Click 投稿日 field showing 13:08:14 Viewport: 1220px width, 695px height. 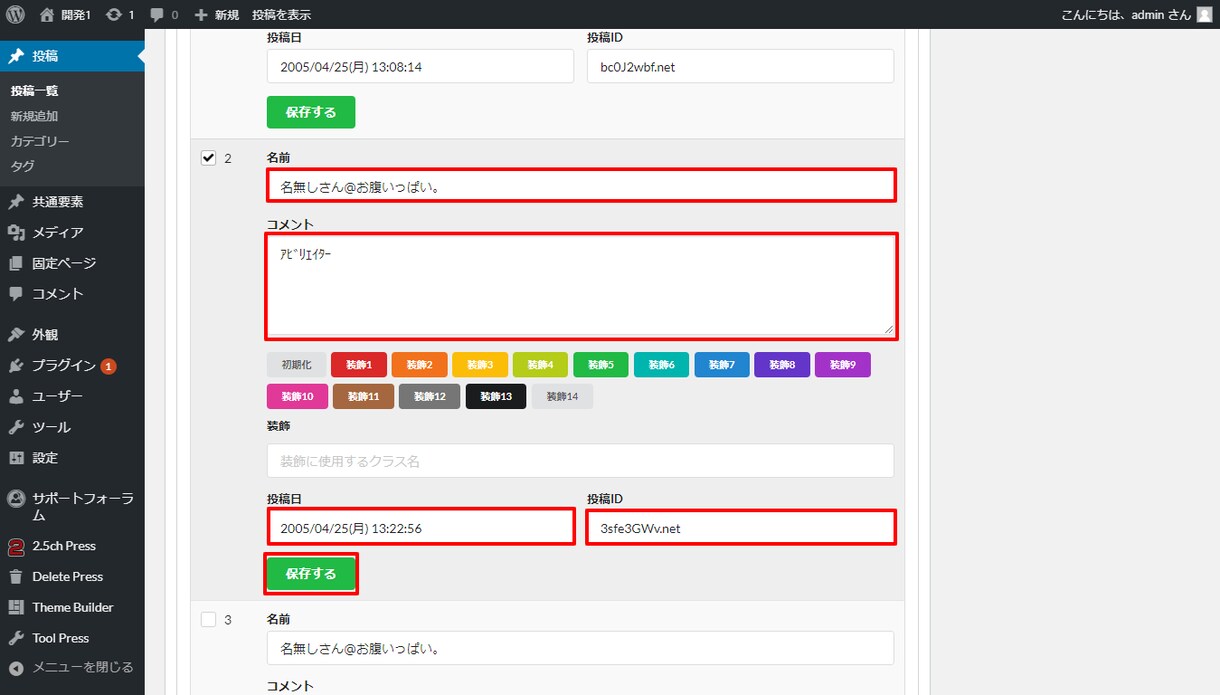coord(420,67)
